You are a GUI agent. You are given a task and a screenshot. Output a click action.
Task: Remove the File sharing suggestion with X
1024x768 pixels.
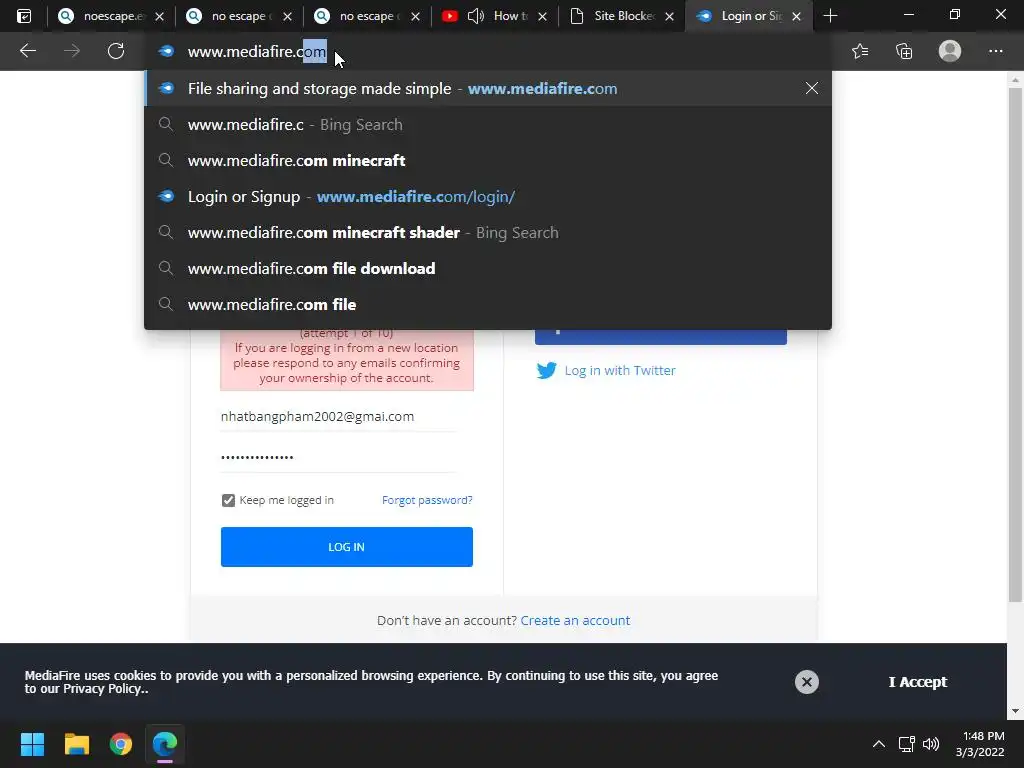point(812,88)
